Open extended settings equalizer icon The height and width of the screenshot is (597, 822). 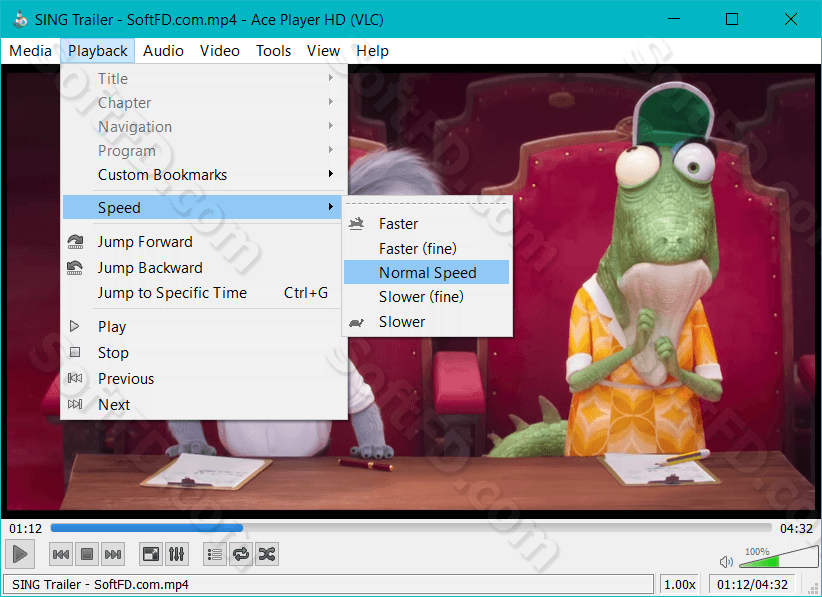[177, 554]
